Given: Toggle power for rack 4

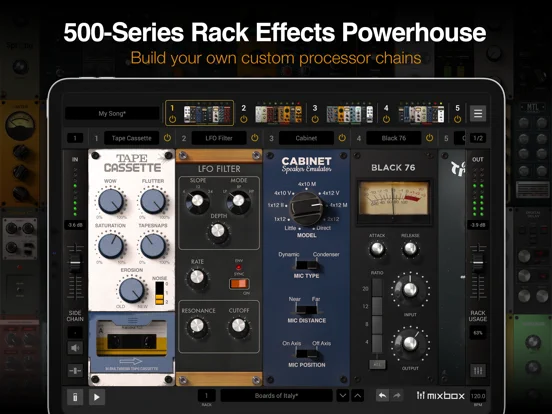Looking at the screenshot, I should 386,119.
